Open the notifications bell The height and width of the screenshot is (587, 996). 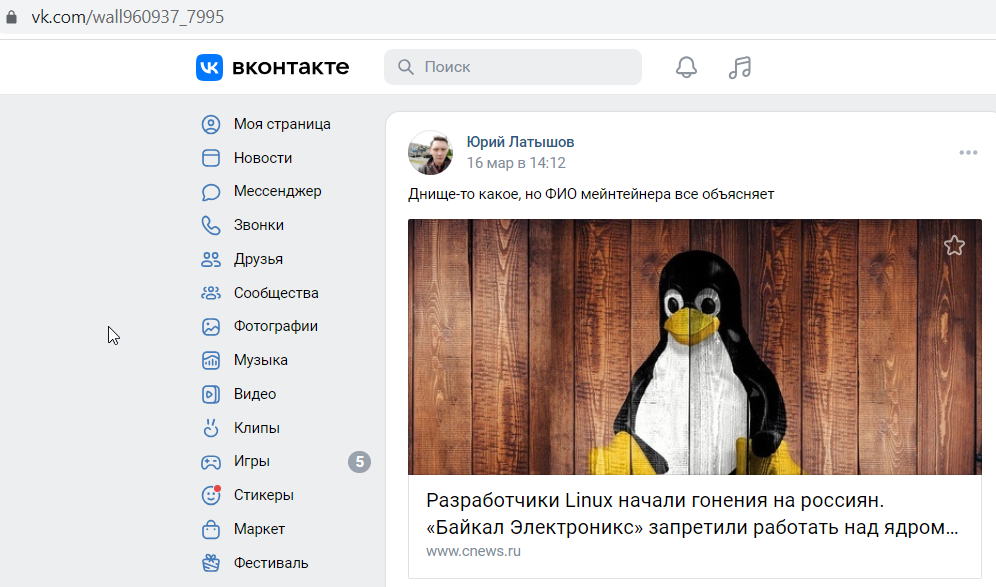coord(686,67)
